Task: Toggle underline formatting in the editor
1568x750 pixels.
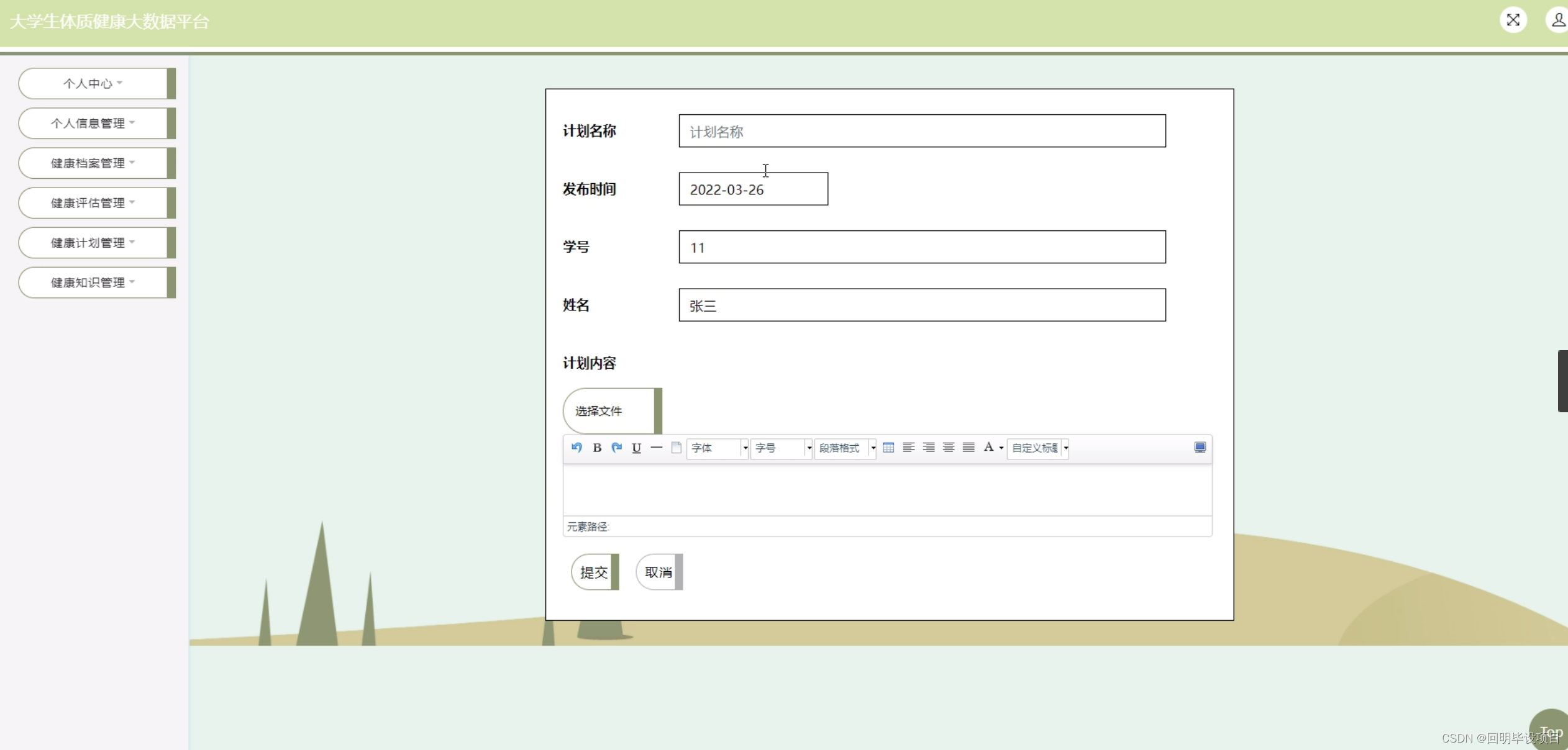Action: [636, 448]
